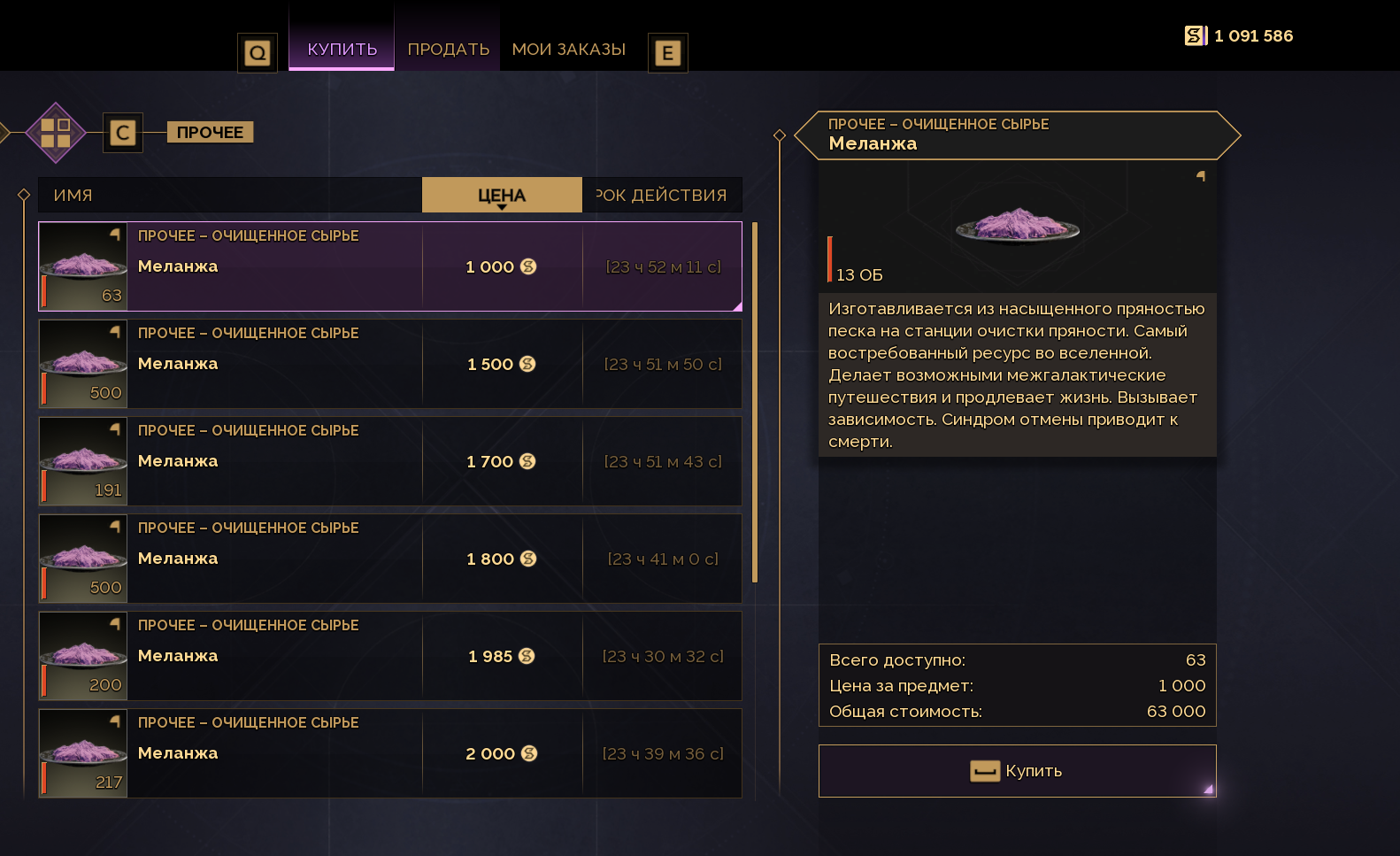The image size is (1400, 856).
Task: Click the Solari currency icon near balance
Action: (x=1196, y=35)
